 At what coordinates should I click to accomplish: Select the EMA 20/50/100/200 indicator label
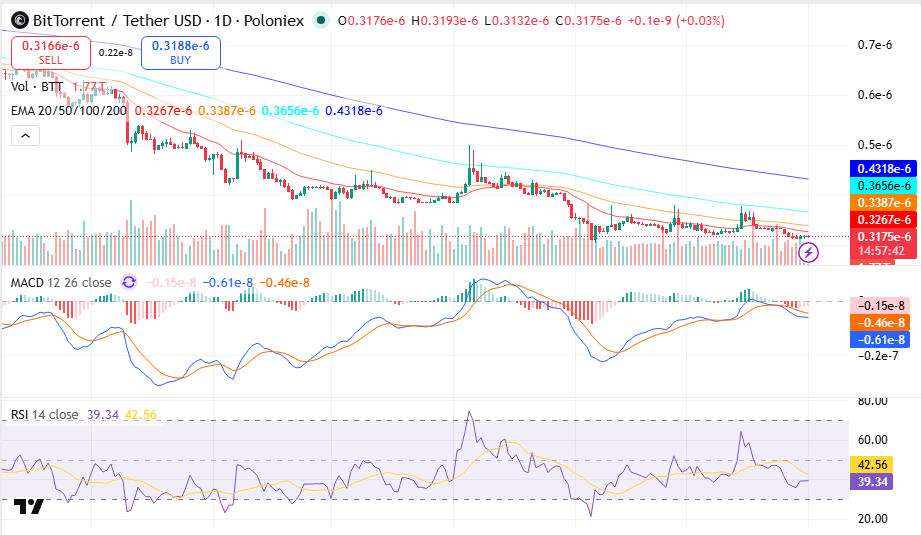pyautogui.click(x=69, y=110)
